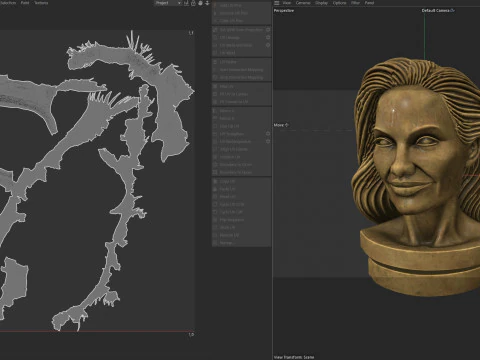Click the Add UV Pins command
Viewport: 480px width, 360px height.
coord(241,6)
